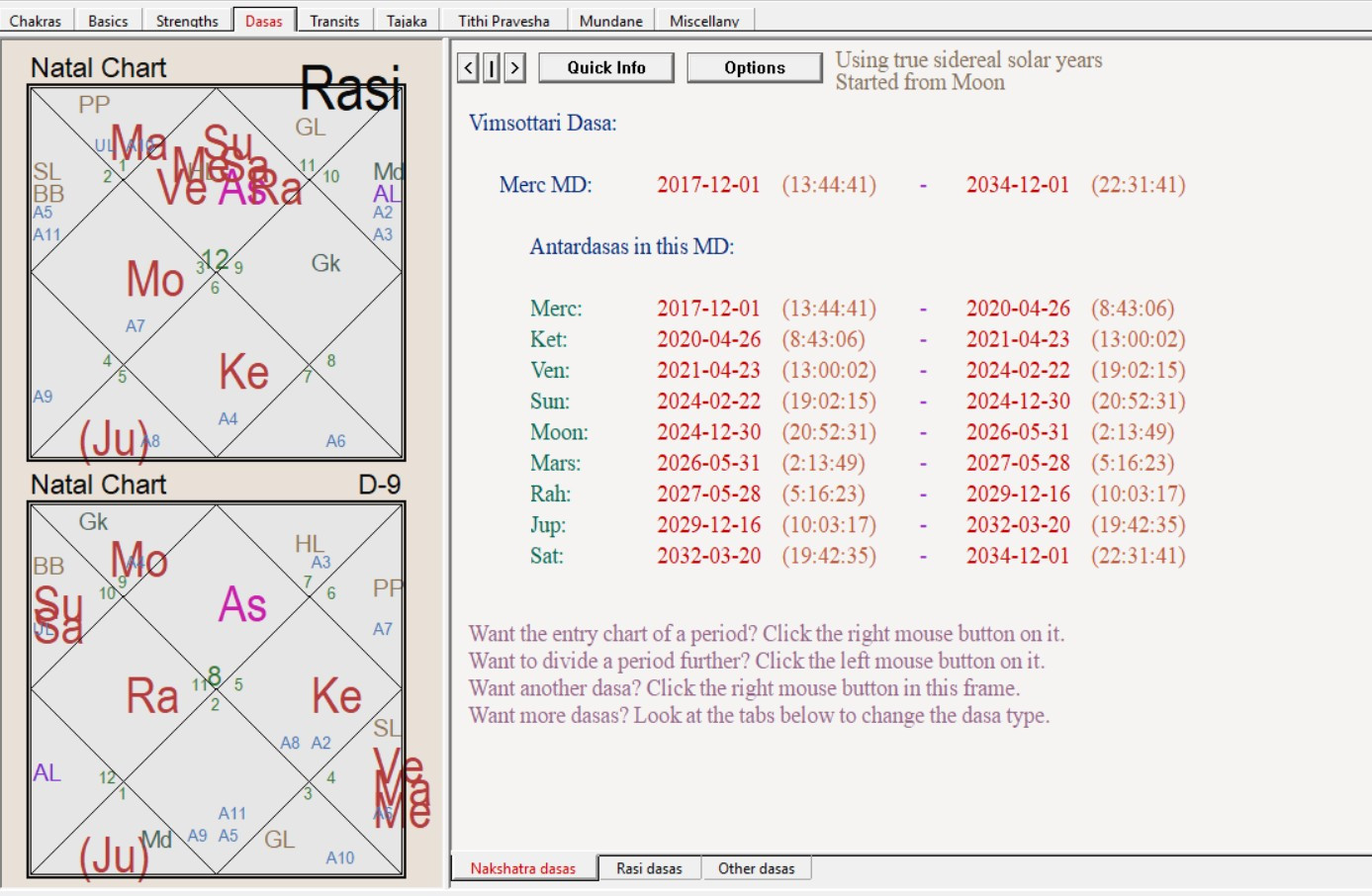Click the GL label in Rasi chart
This screenshot has height=896, width=1372.
click(310, 127)
